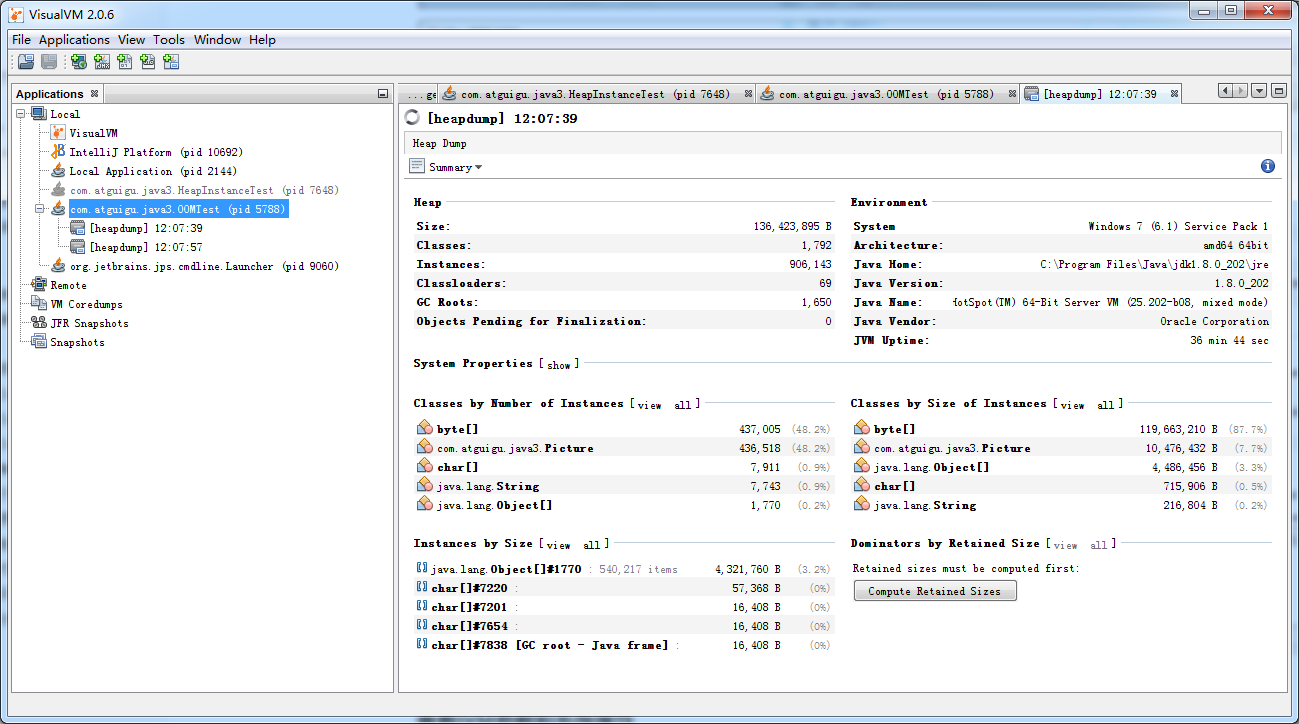The image size is (1299, 724).
Task: Select the truncated leftmost editor tab
Action: click(x=418, y=94)
